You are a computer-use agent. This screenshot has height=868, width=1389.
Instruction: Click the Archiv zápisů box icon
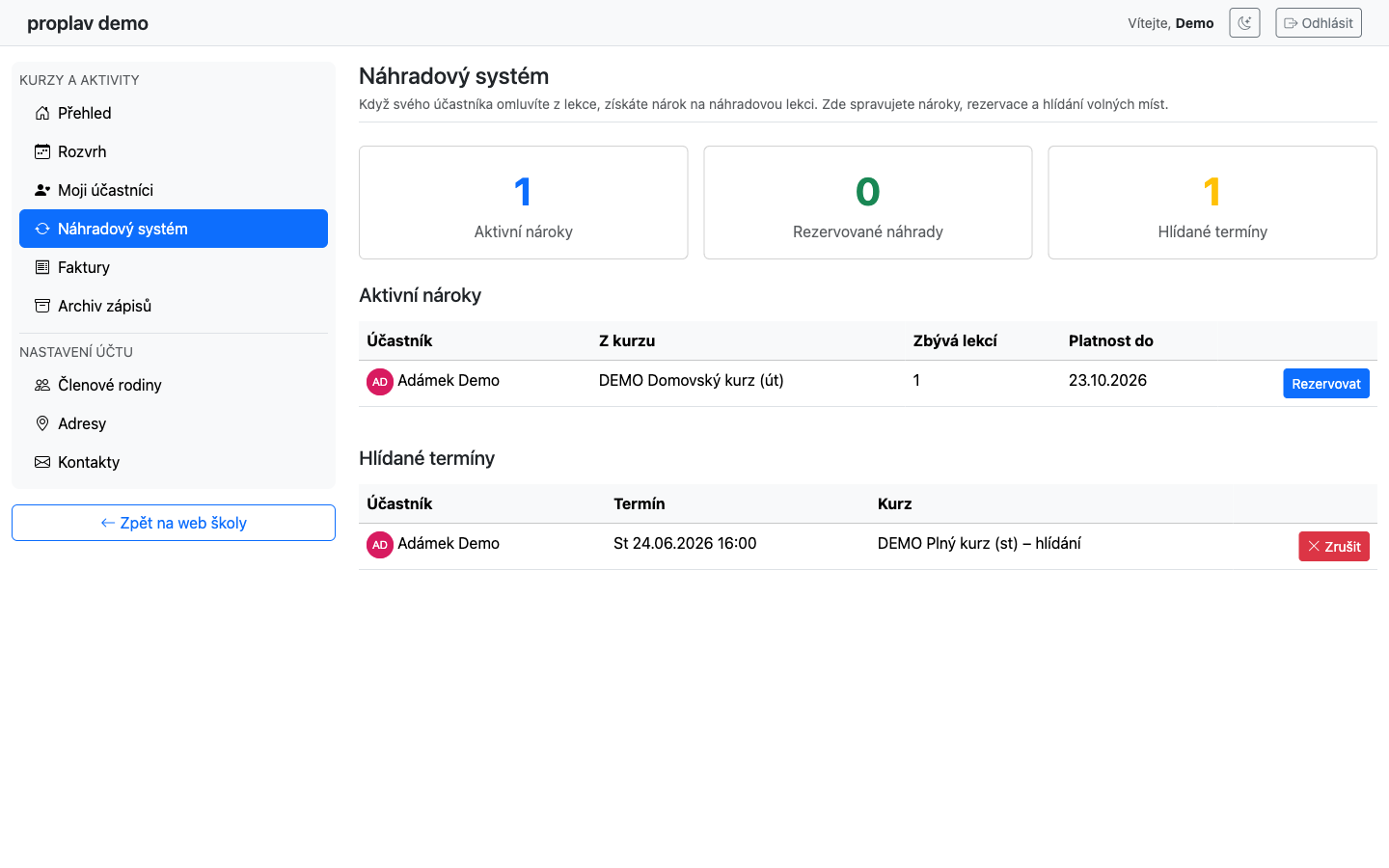point(42,306)
